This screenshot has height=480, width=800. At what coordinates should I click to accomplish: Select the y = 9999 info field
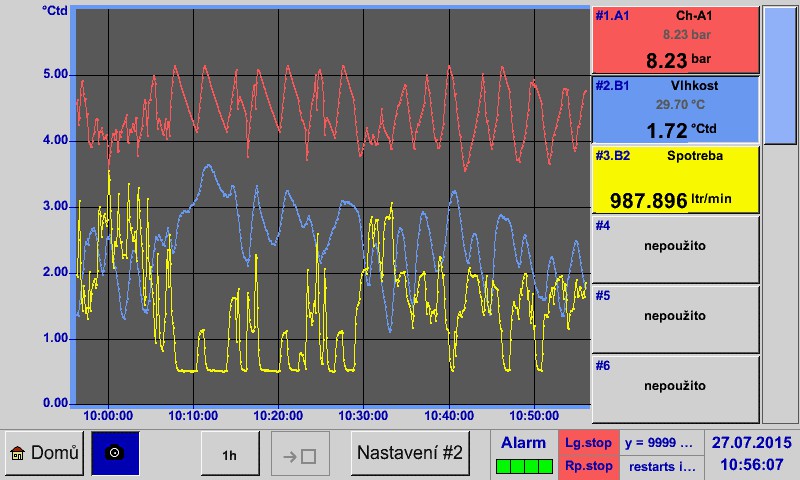(x=658, y=442)
